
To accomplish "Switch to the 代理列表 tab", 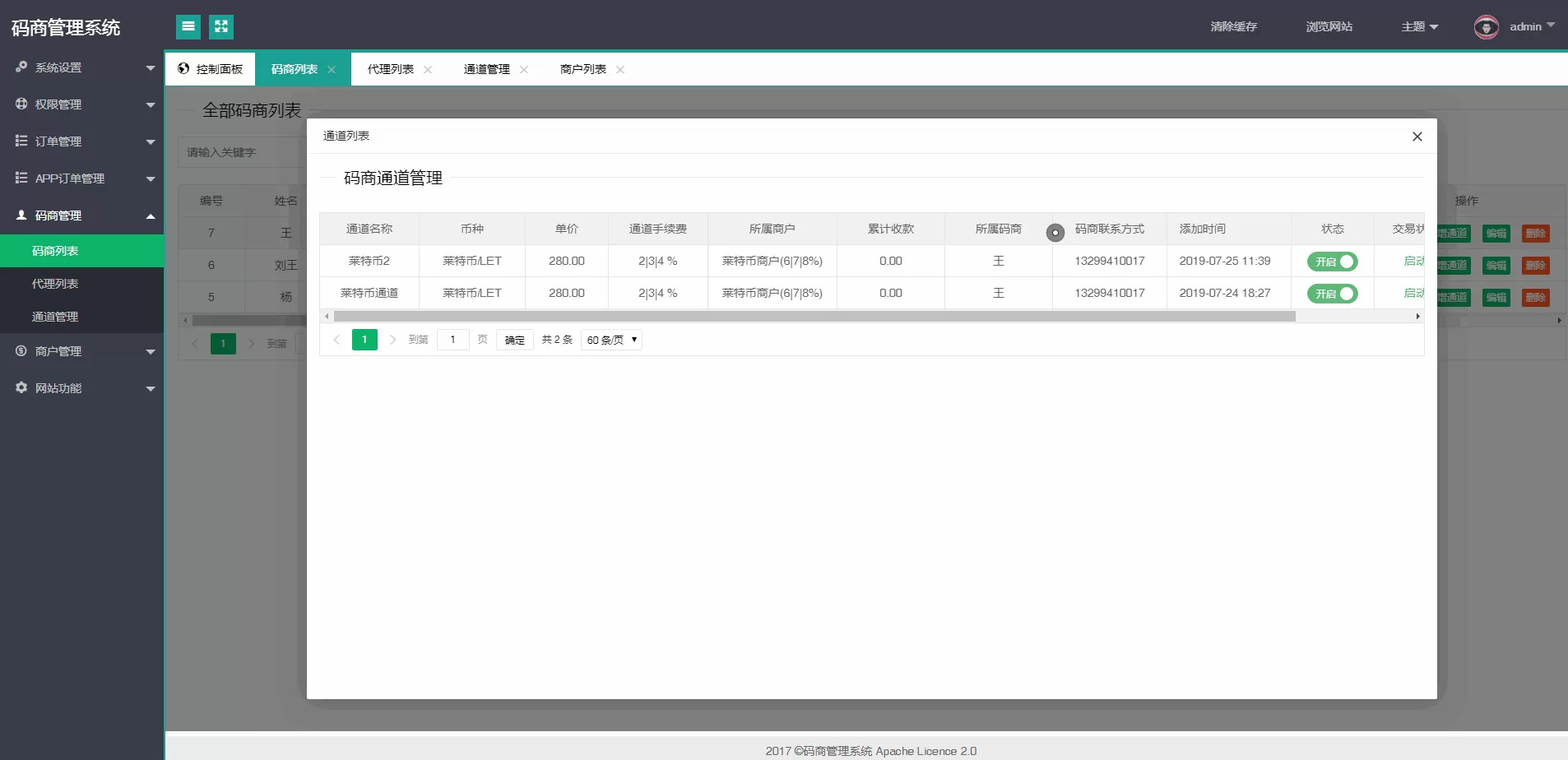I will tap(388, 69).
